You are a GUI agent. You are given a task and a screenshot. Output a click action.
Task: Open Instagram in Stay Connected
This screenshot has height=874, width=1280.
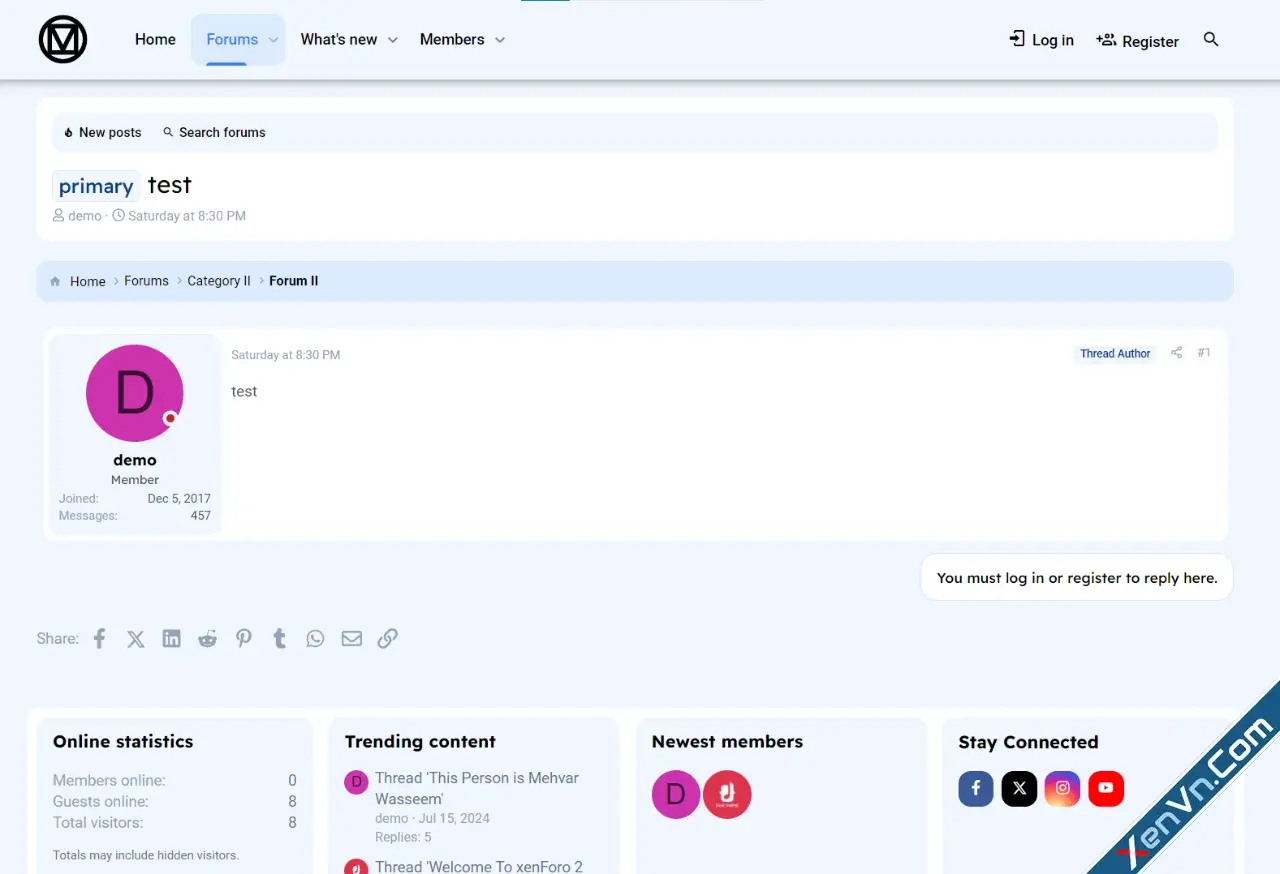(1063, 788)
